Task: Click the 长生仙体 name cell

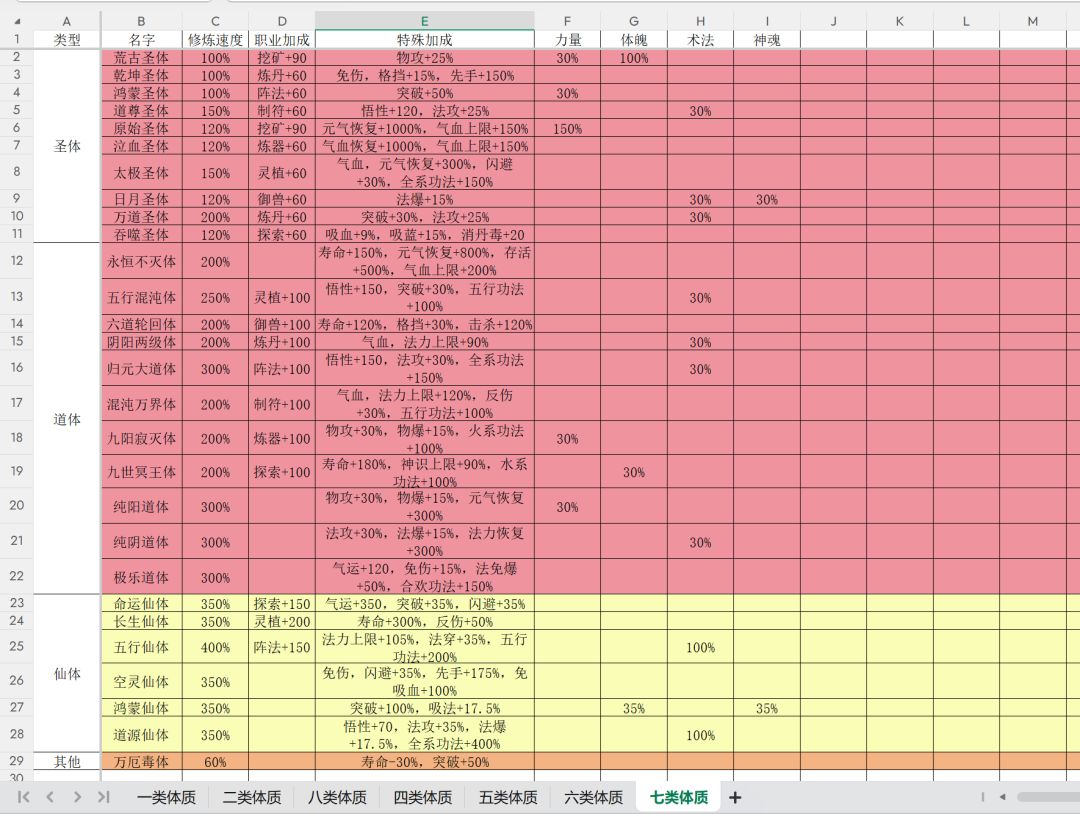Action: [x=141, y=621]
